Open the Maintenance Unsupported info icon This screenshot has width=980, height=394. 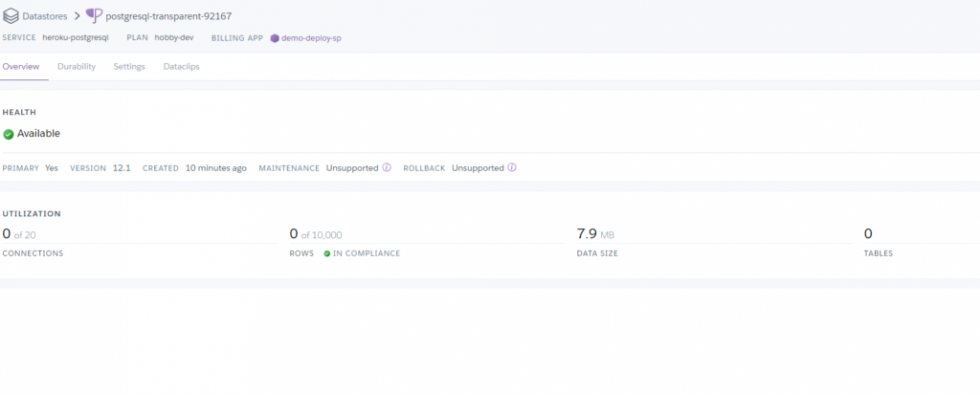pos(386,168)
